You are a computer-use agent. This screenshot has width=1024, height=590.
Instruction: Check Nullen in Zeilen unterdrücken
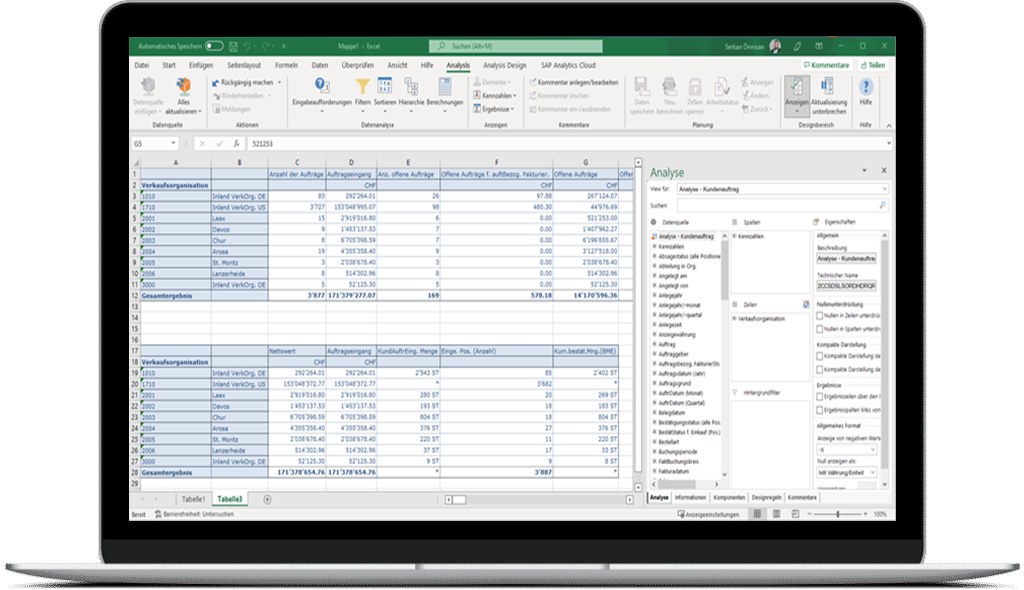coord(820,316)
